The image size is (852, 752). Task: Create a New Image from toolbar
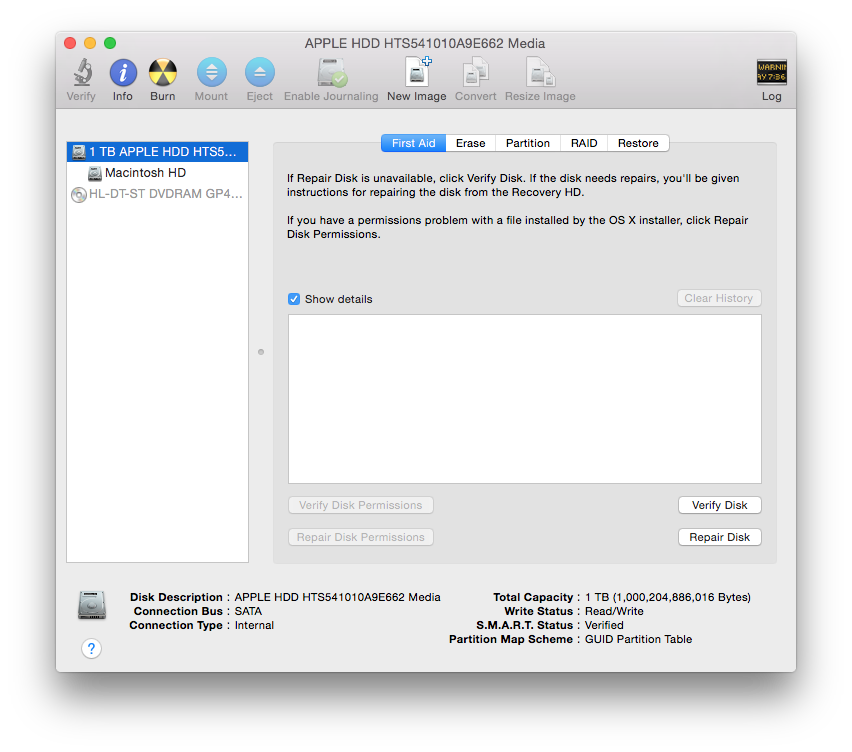[x=417, y=72]
